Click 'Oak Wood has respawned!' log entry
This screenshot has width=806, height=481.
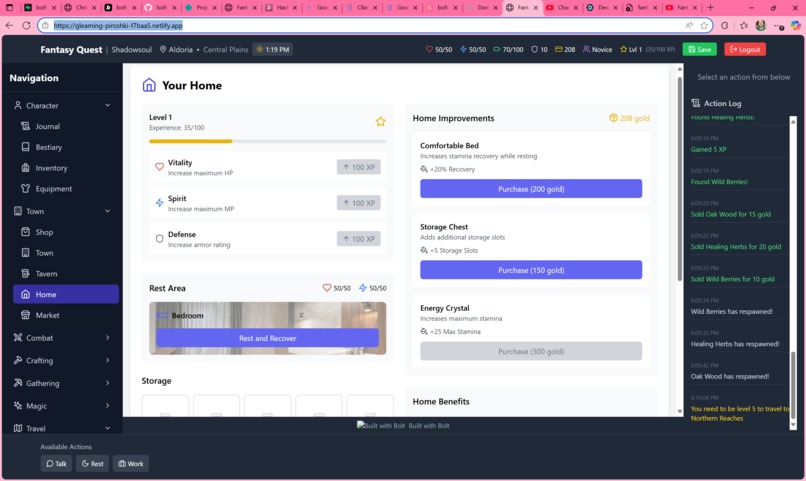coord(729,376)
